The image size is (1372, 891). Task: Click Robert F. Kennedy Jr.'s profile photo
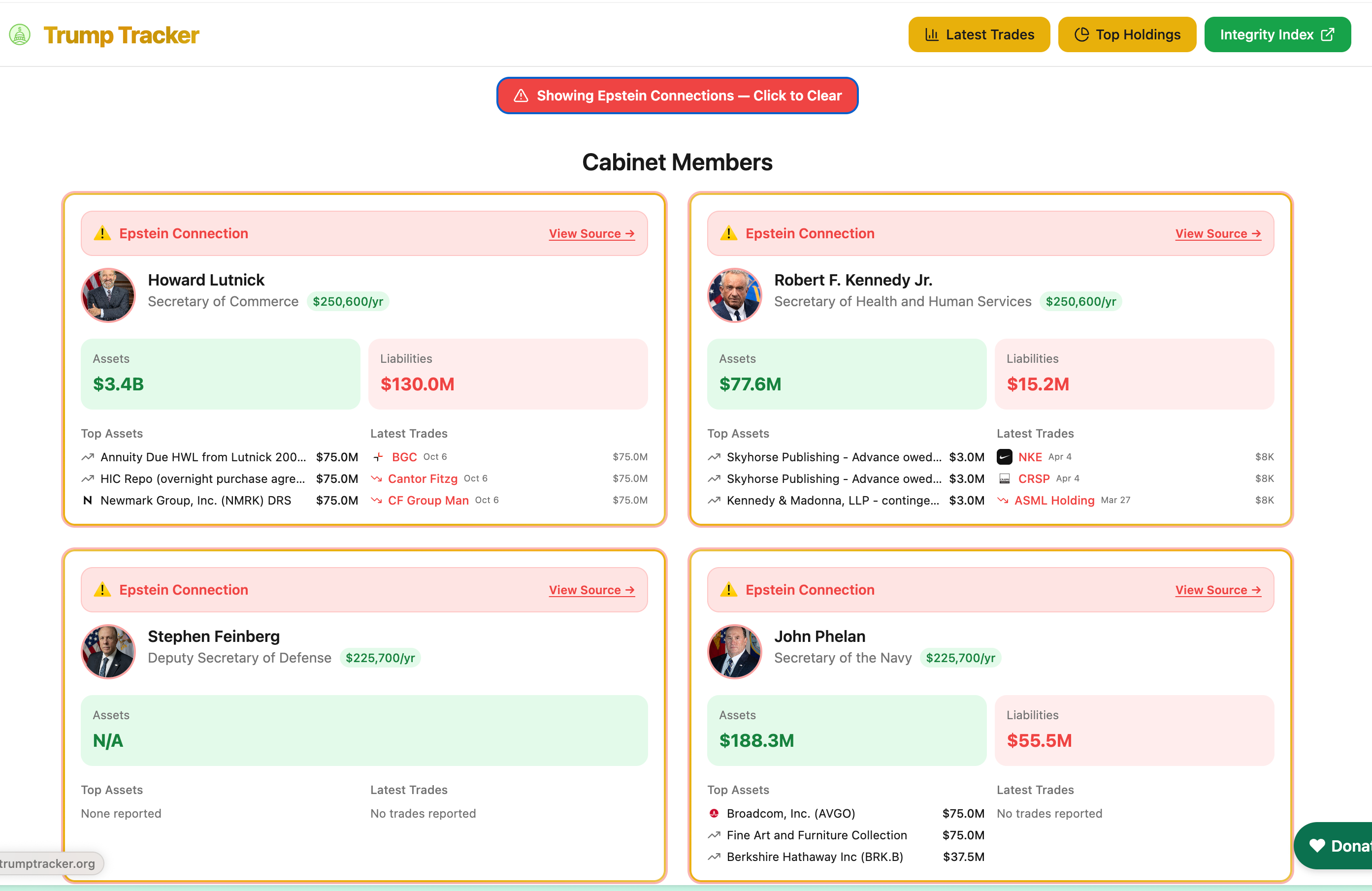point(734,295)
